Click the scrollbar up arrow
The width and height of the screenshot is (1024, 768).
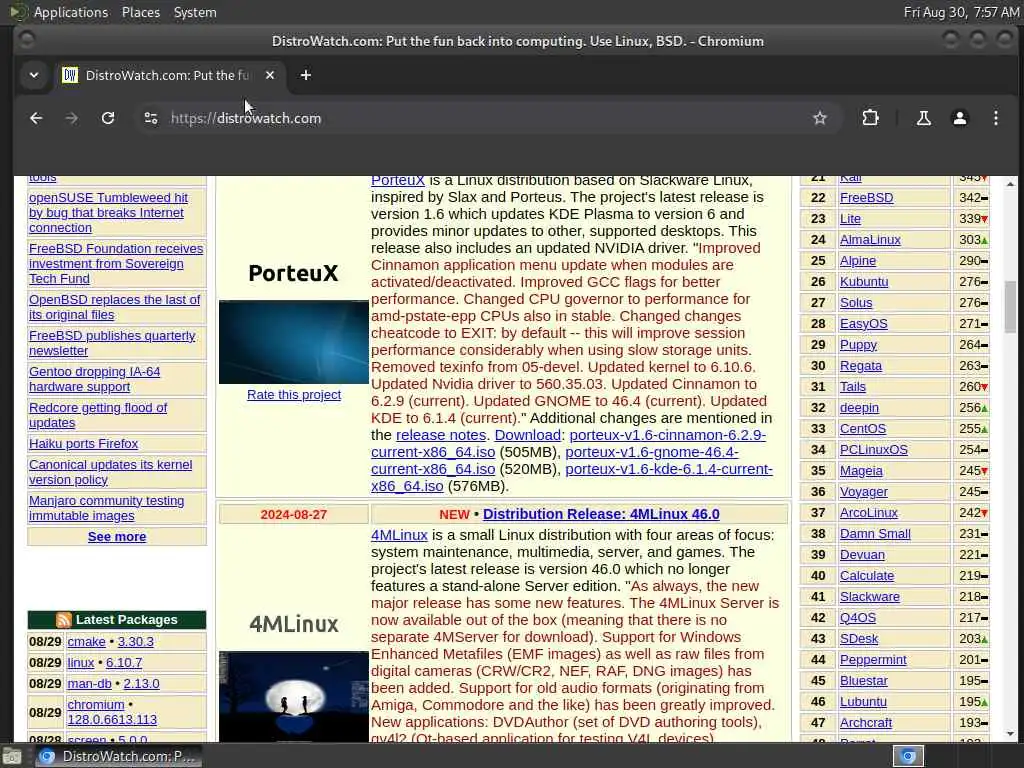[1010, 184]
